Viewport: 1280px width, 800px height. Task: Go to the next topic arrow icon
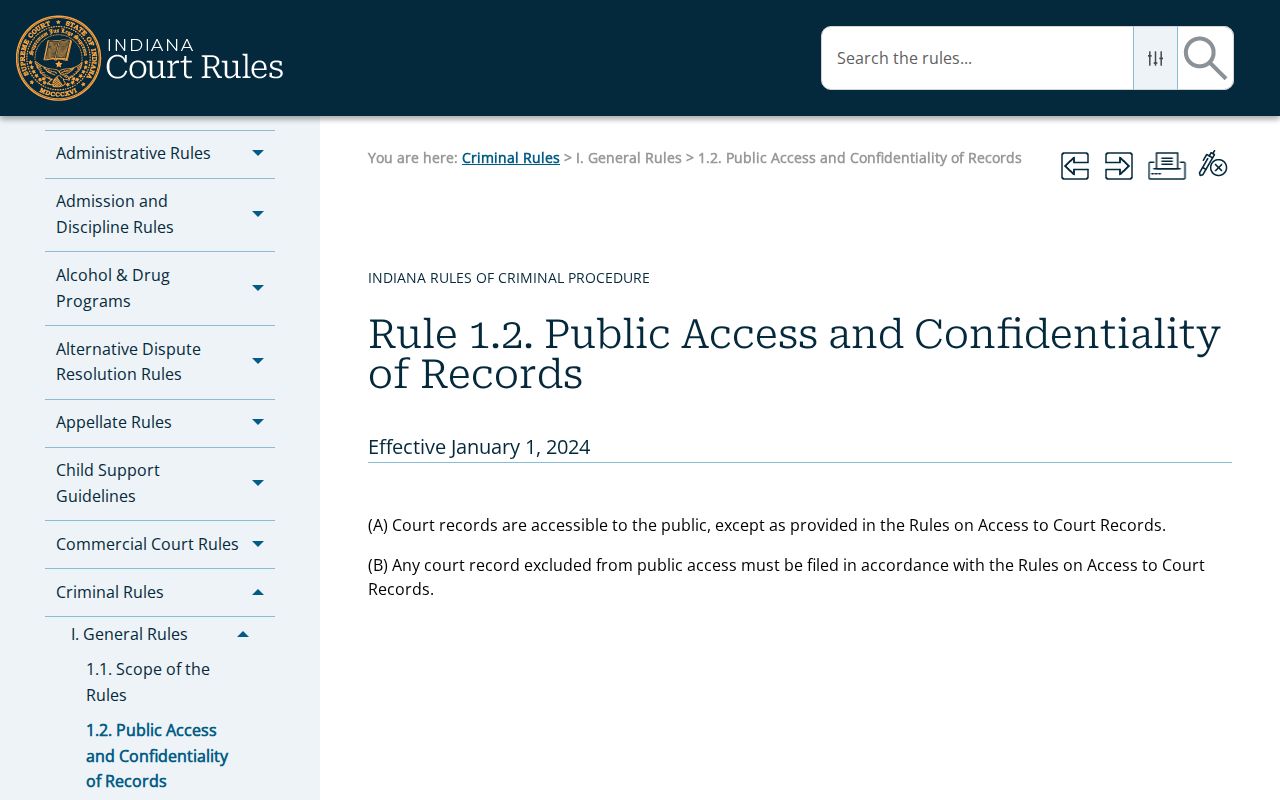[x=1119, y=165]
